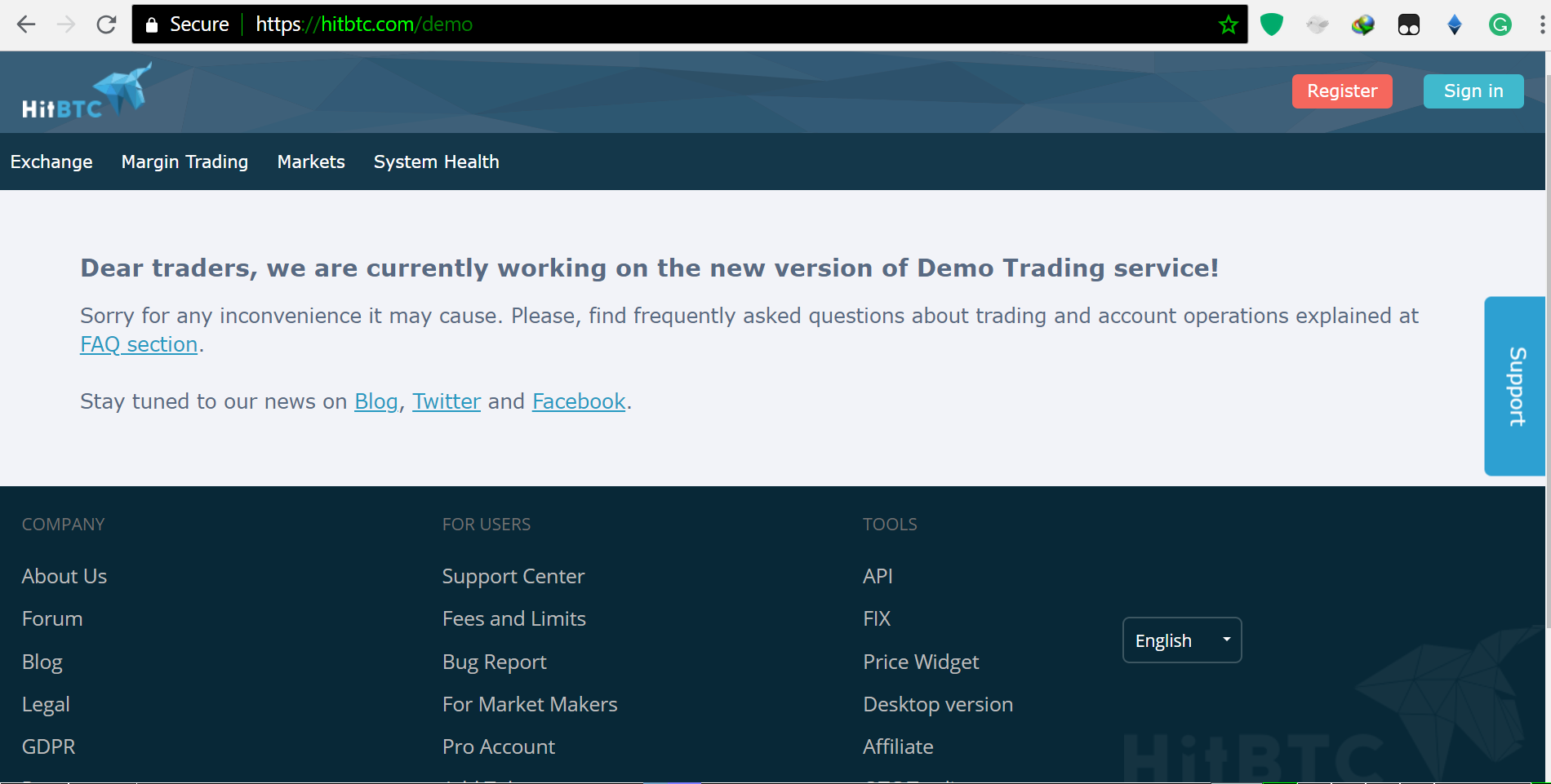The image size is (1551, 784).
Task: Open the Chrome menu dots
Action: pyautogui.click(x=1541, y=24)
